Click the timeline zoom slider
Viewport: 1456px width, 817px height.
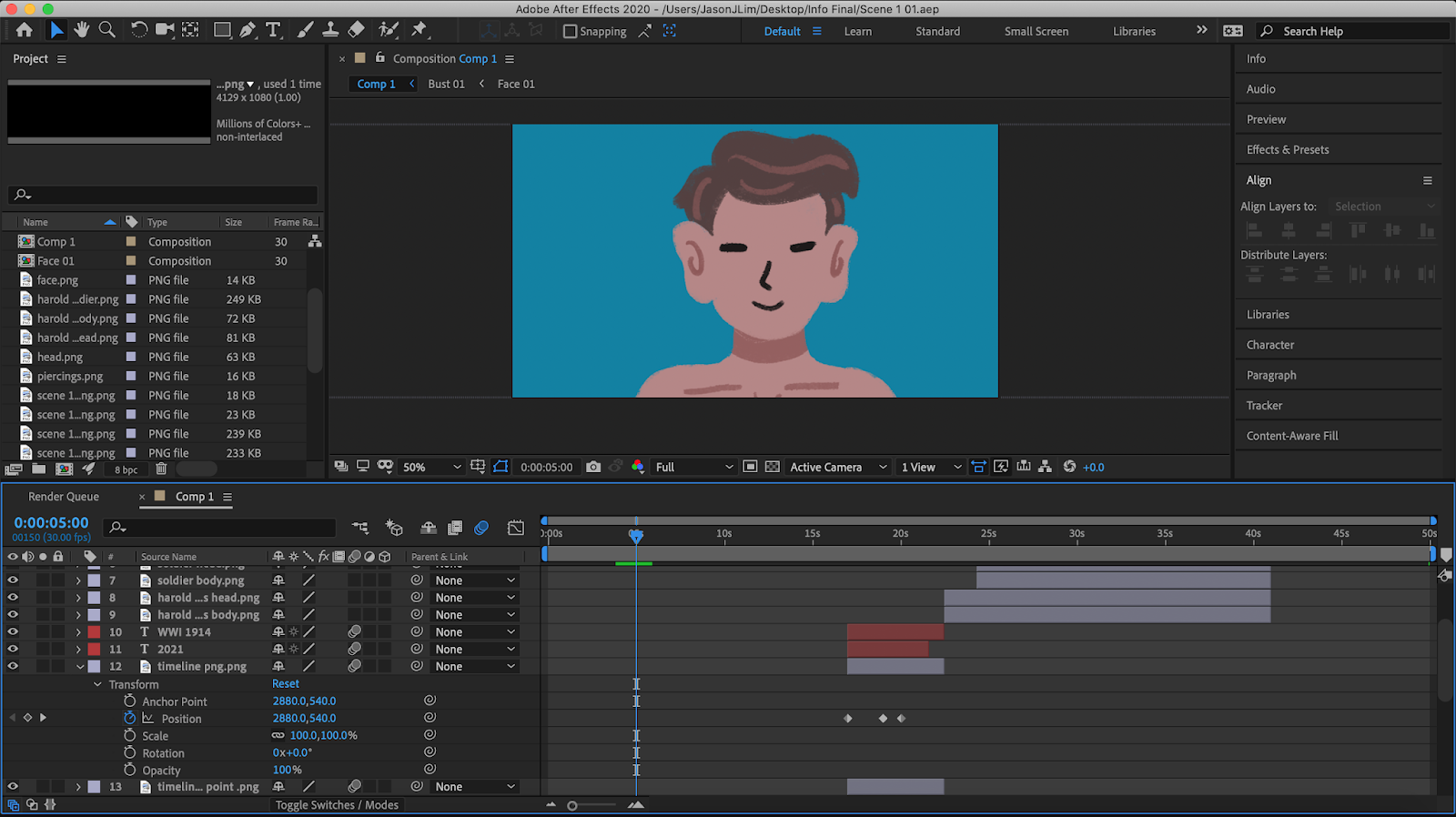coord(572,805)
